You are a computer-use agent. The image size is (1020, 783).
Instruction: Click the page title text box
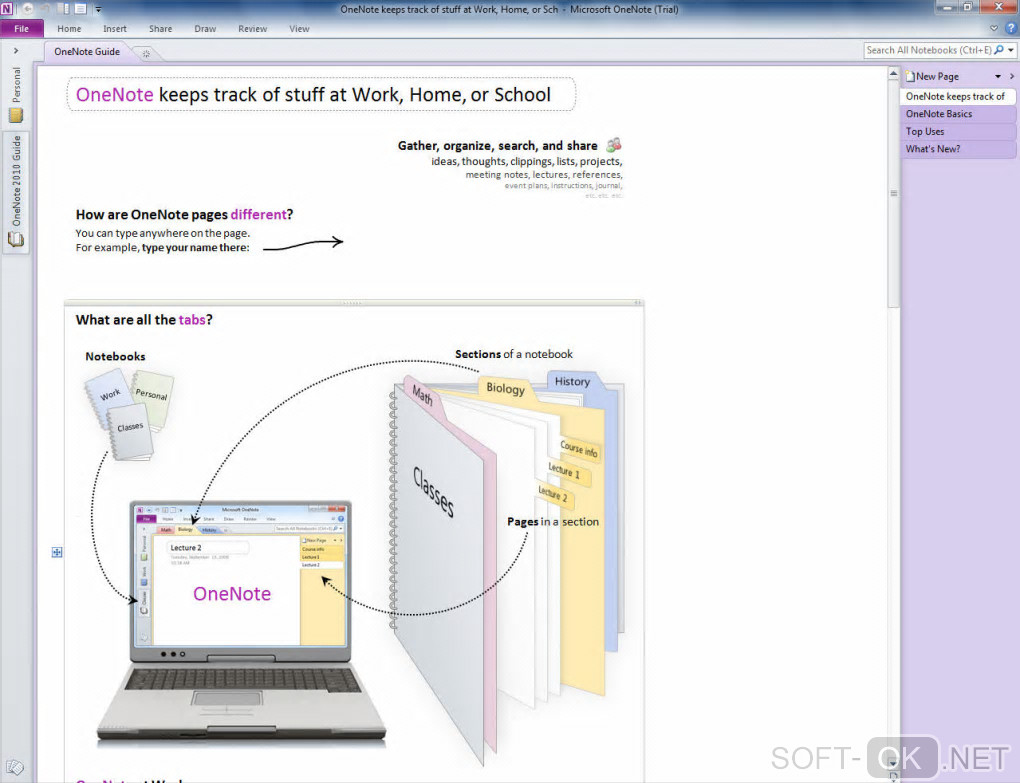tap(321, 95)
